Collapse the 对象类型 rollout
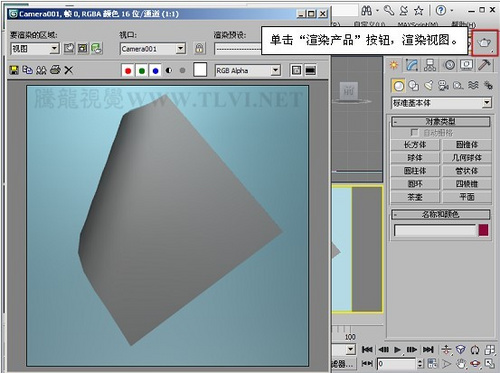 [x=441, y=122]
